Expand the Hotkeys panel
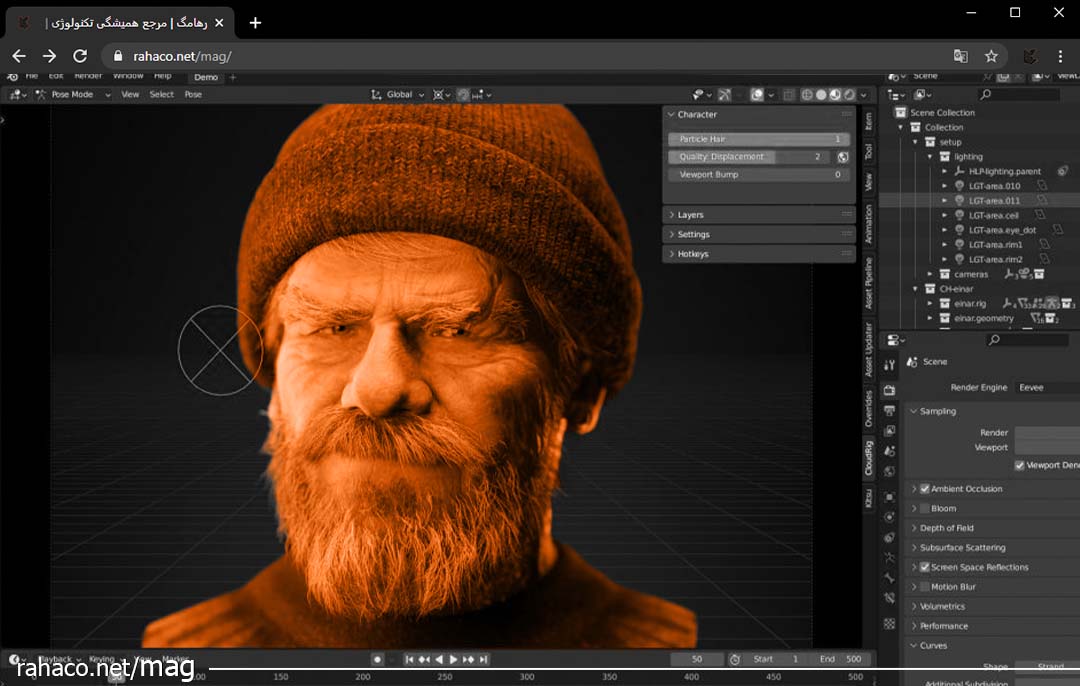 coord(693,254)
